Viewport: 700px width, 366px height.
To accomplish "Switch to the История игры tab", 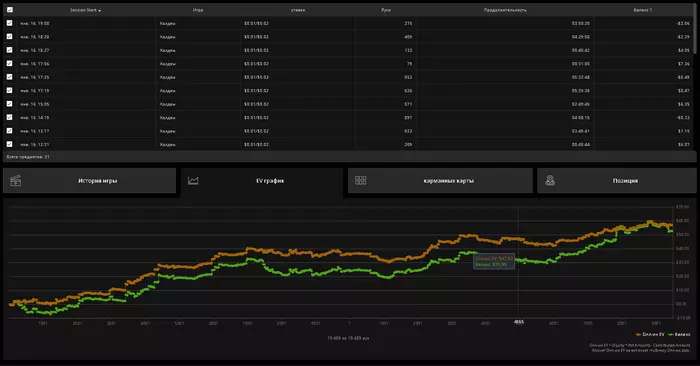I will tap(89, 180).
